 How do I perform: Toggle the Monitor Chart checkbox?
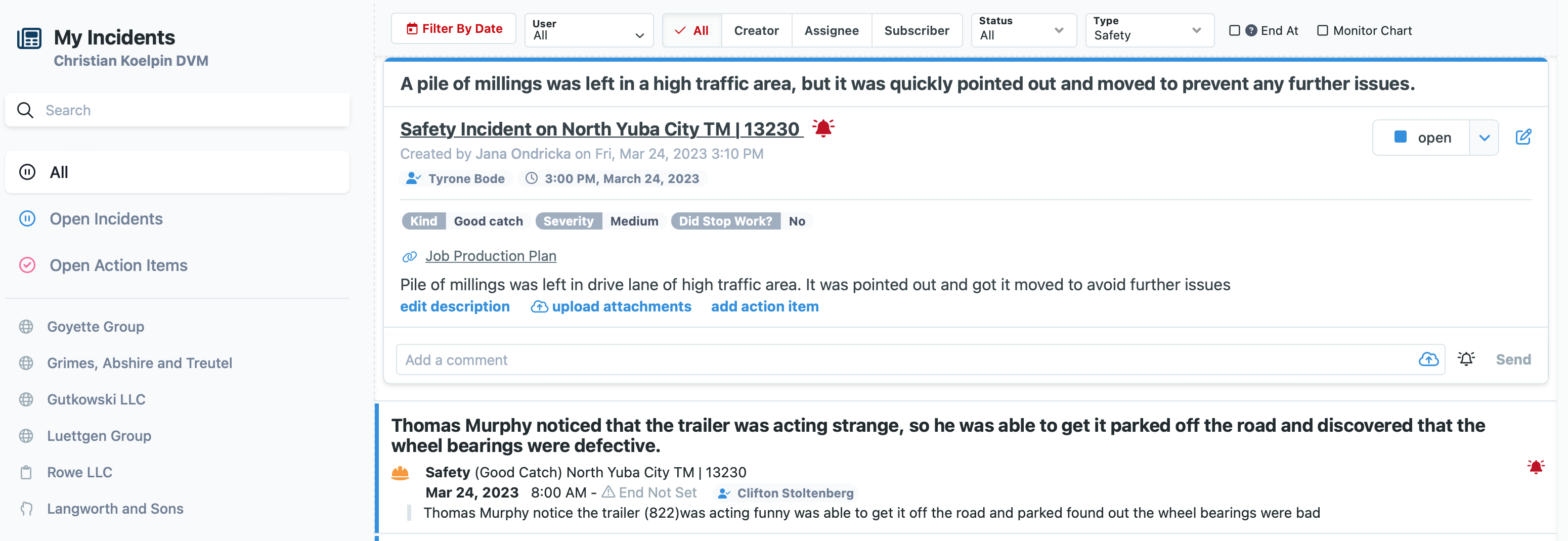(x=1322, y=30)
